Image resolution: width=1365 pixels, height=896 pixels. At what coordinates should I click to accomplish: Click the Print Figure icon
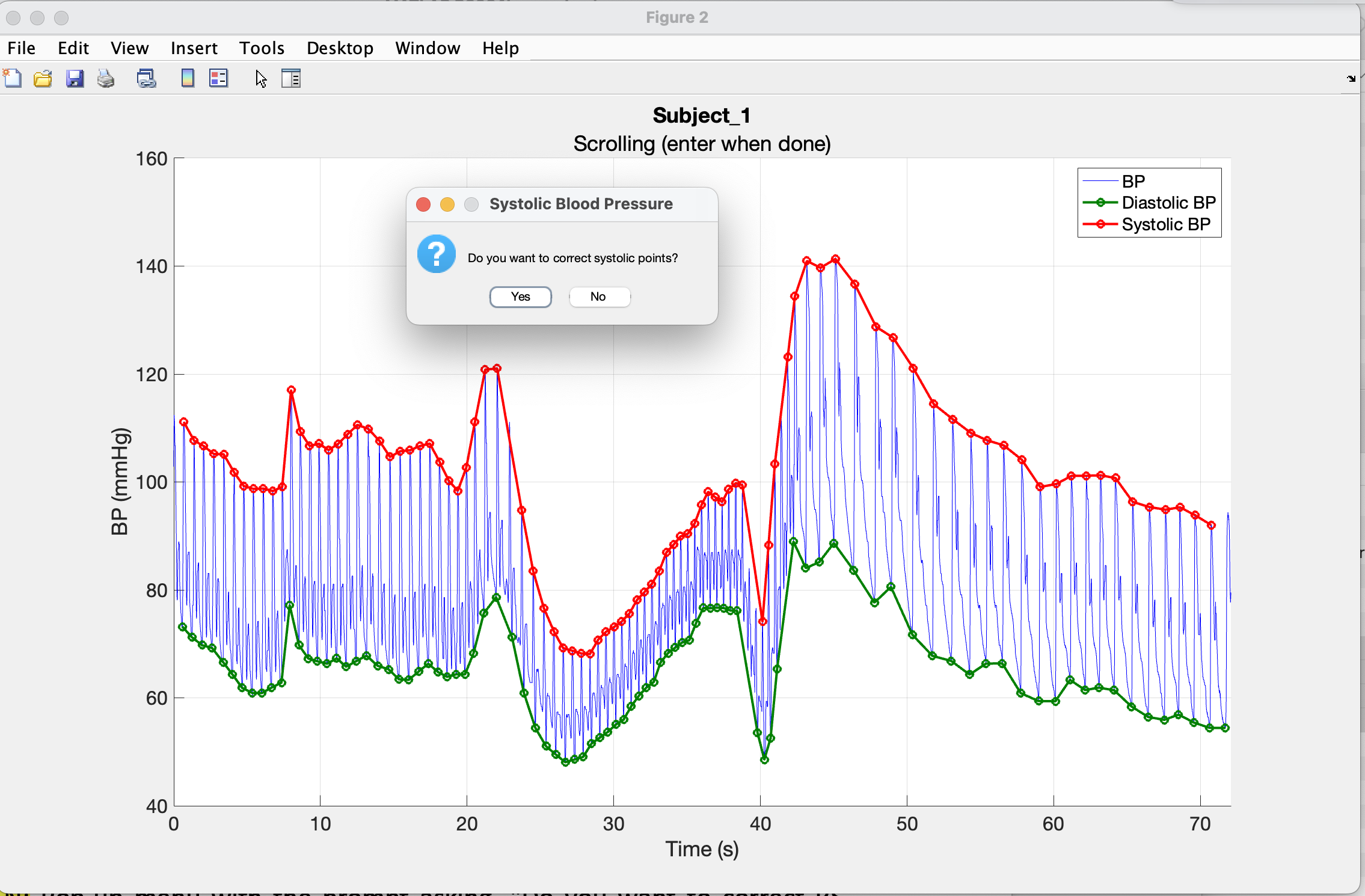point(106,79)
